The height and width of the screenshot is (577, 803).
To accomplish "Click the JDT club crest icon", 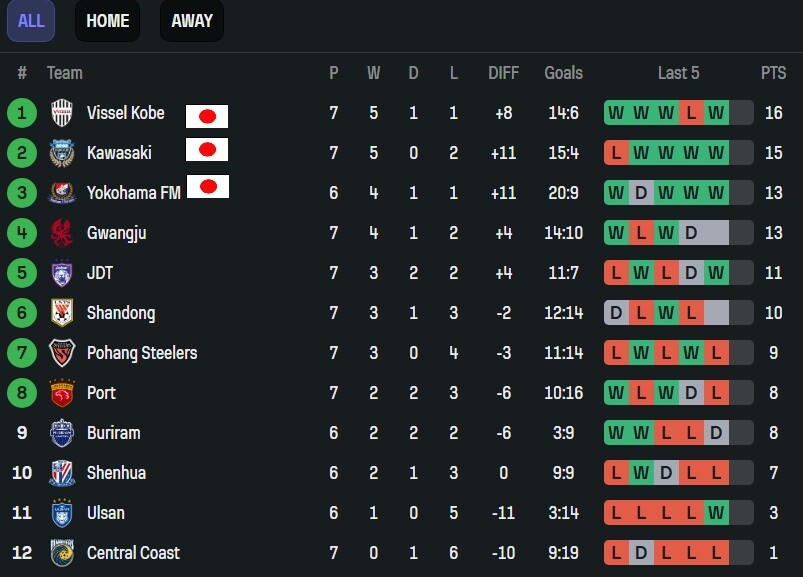I will (62, 273).
